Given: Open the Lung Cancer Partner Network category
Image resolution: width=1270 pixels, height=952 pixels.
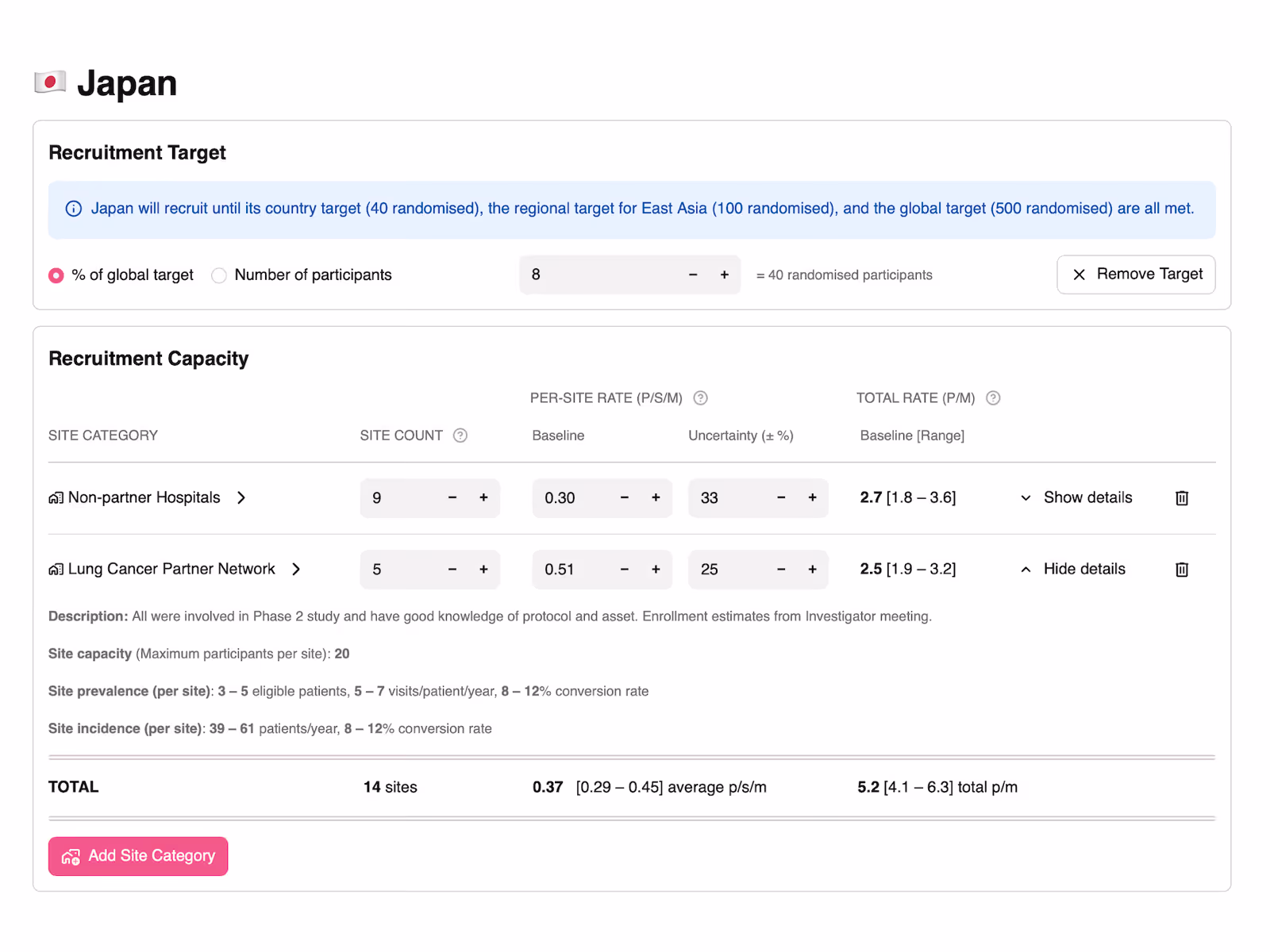Looking at the screenshot, I should (171, 569).
